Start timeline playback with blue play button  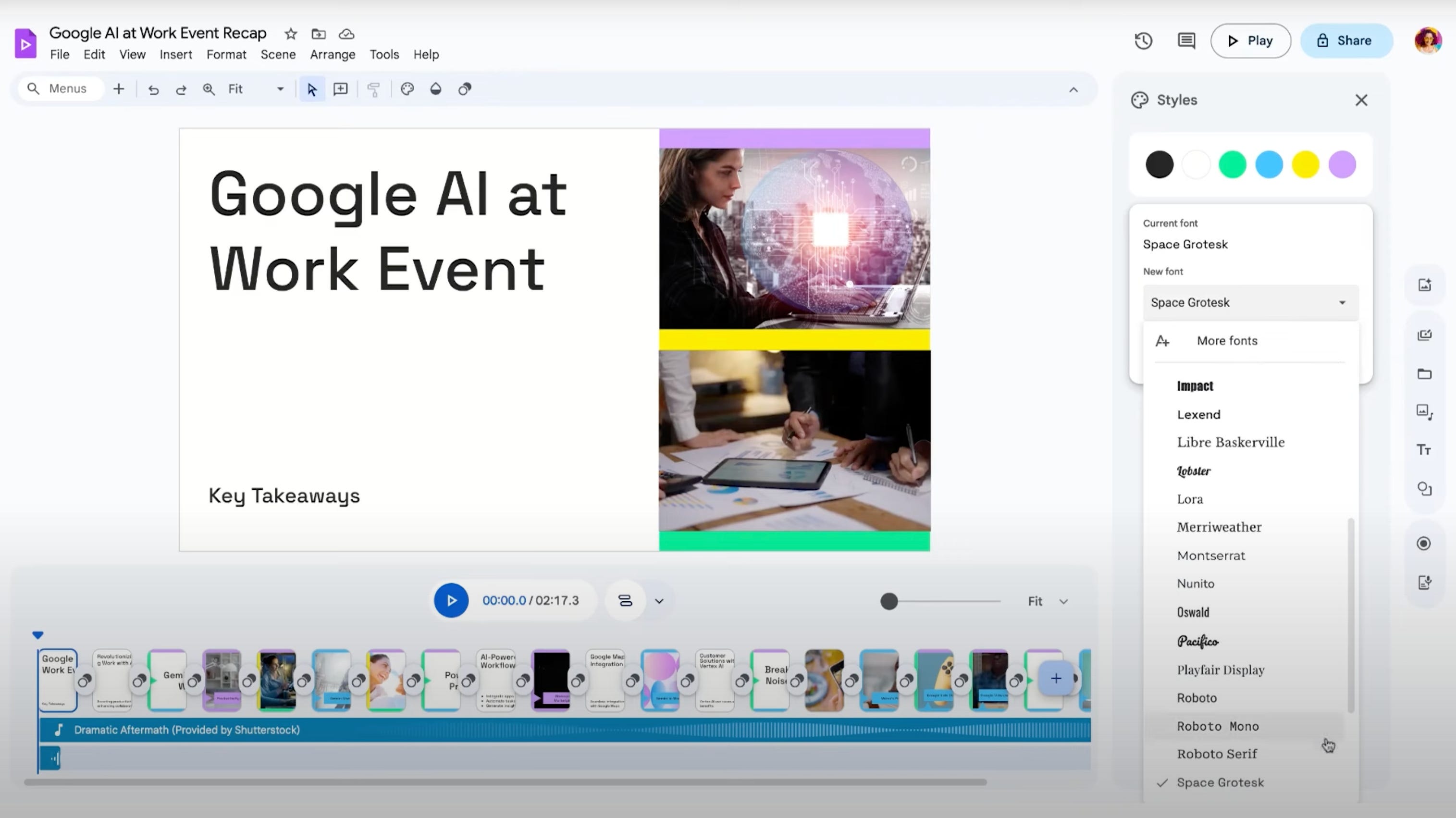click(x=451, y=600)
